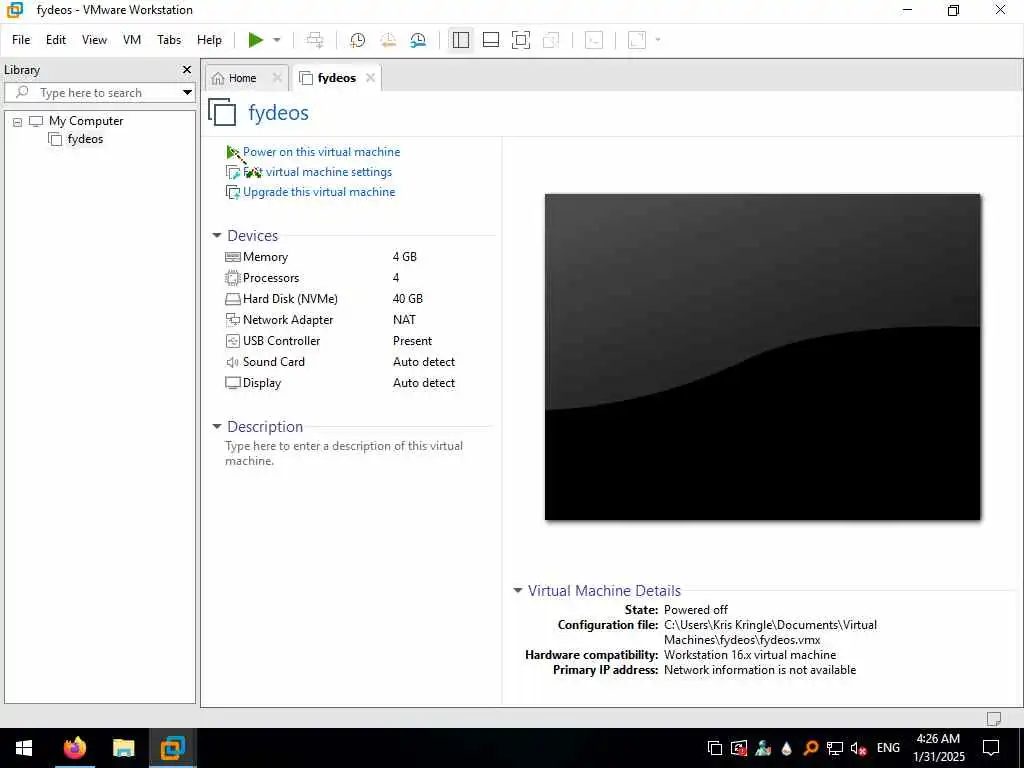
Task: Click the VMware tray icon in system tray
Action: pos(715,748)
